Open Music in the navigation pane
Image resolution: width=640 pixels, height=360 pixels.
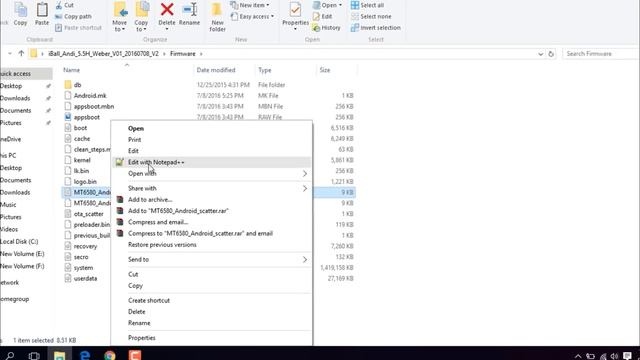8,205
